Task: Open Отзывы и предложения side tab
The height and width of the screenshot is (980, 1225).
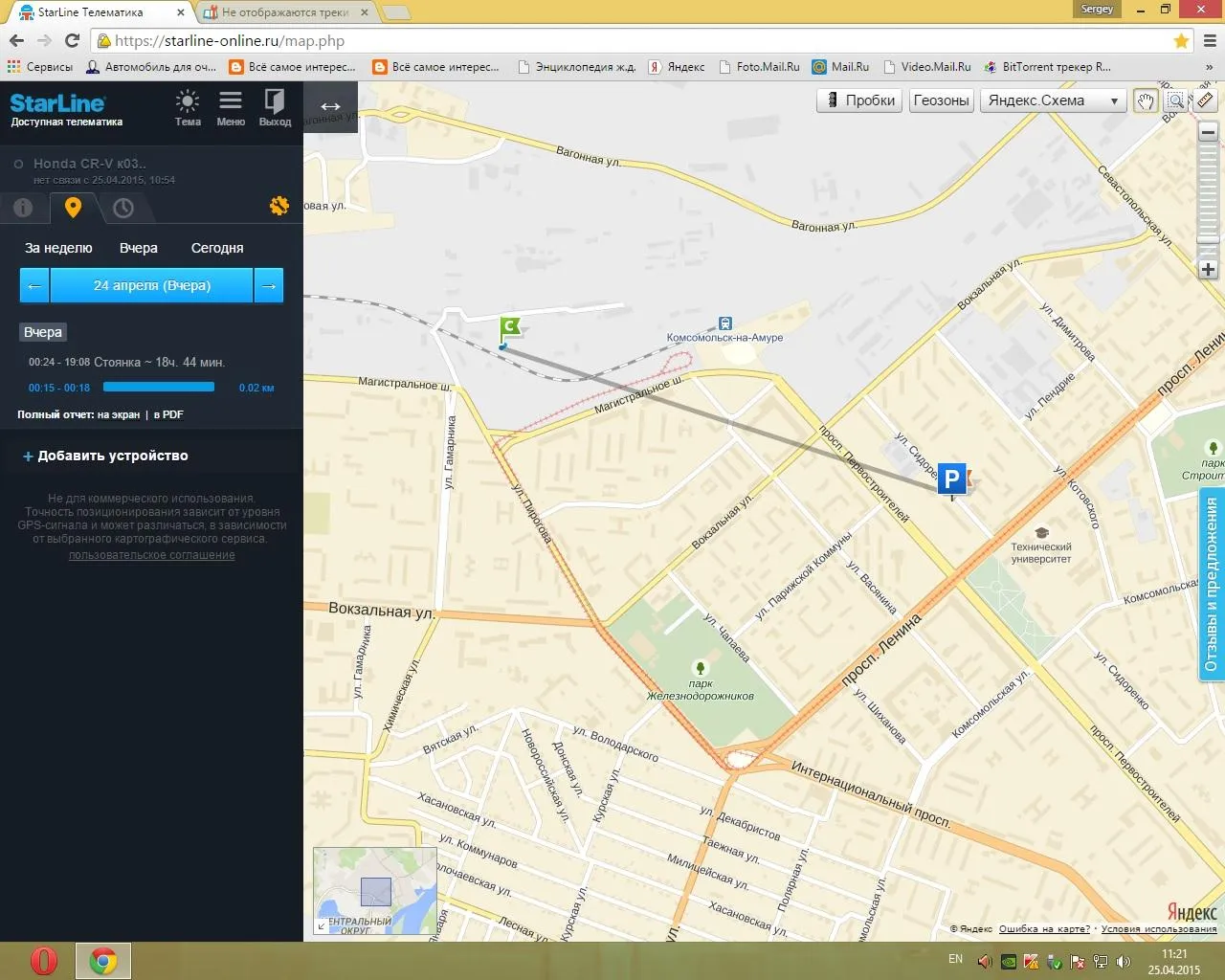Action: (x=1212, y=585)
